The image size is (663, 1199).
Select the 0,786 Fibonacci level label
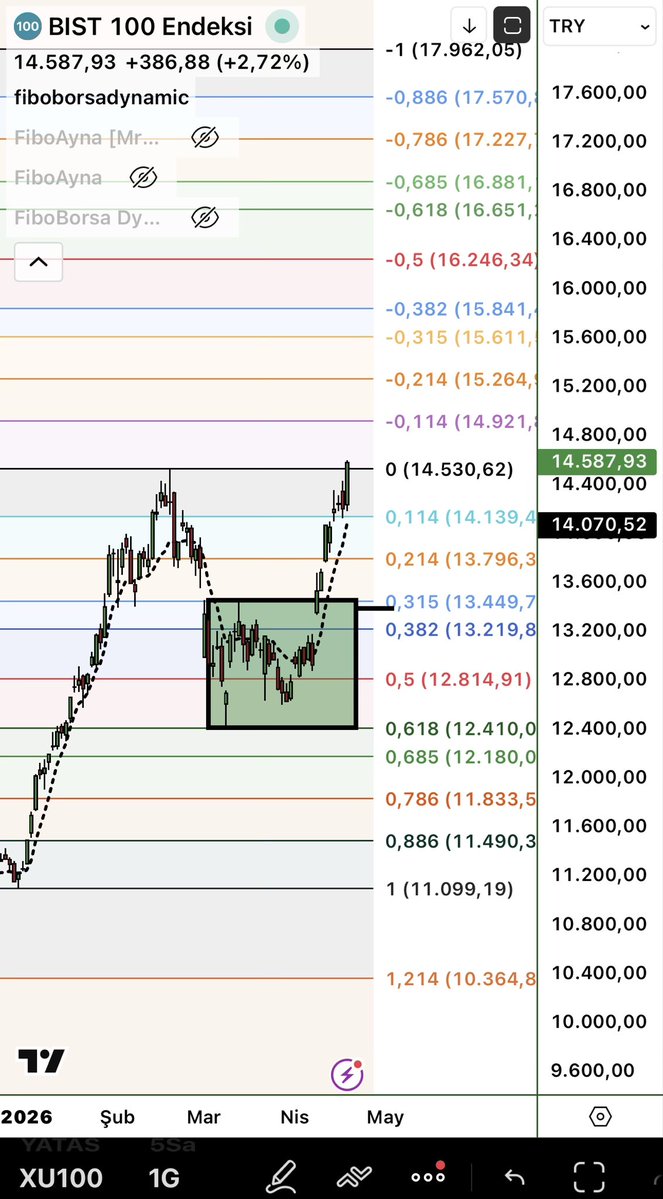(x=461, y=799)
